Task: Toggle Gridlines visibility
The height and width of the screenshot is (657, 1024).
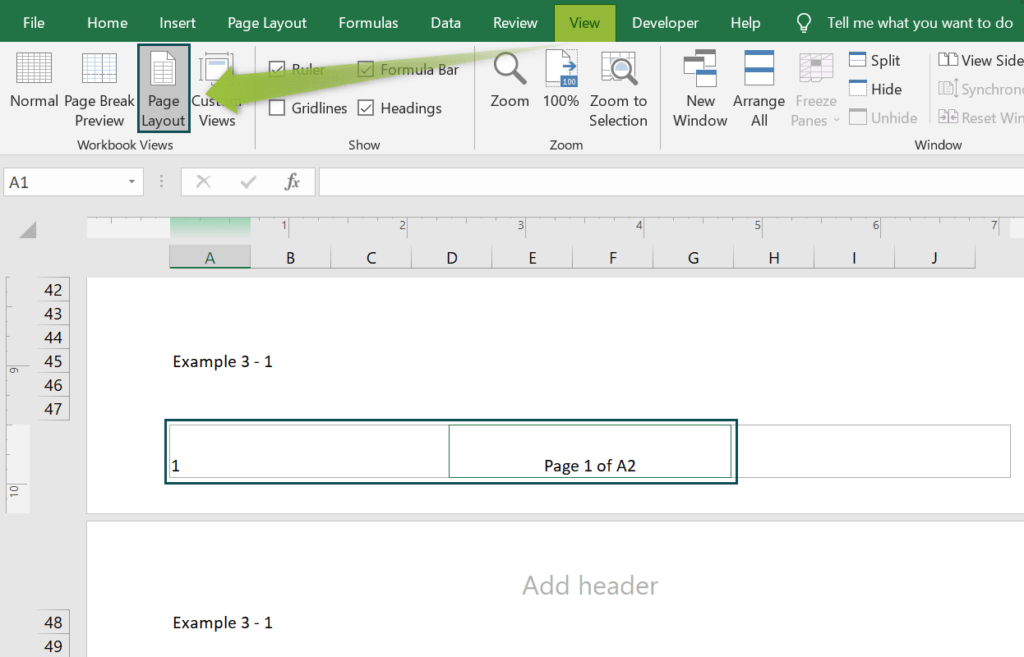Action: [x=275, y=108]
